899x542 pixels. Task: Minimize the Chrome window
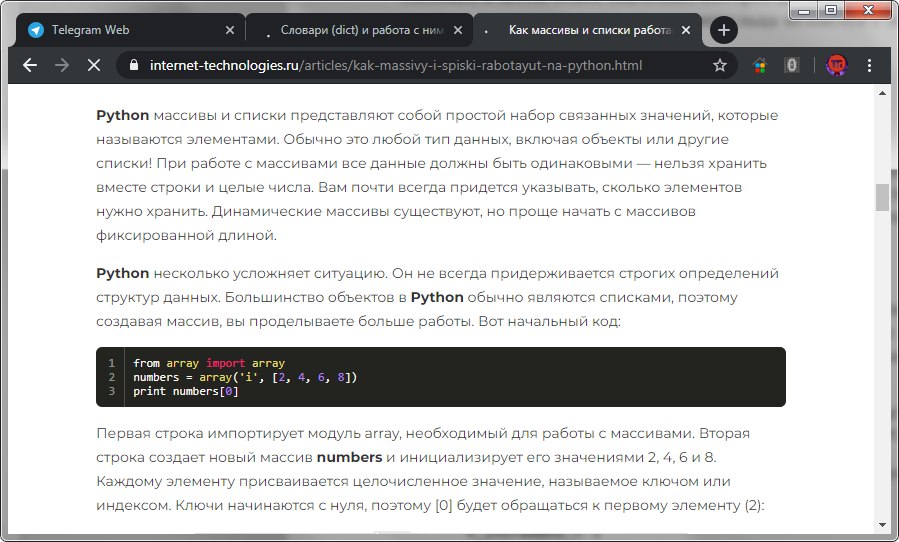click(804, 10)
